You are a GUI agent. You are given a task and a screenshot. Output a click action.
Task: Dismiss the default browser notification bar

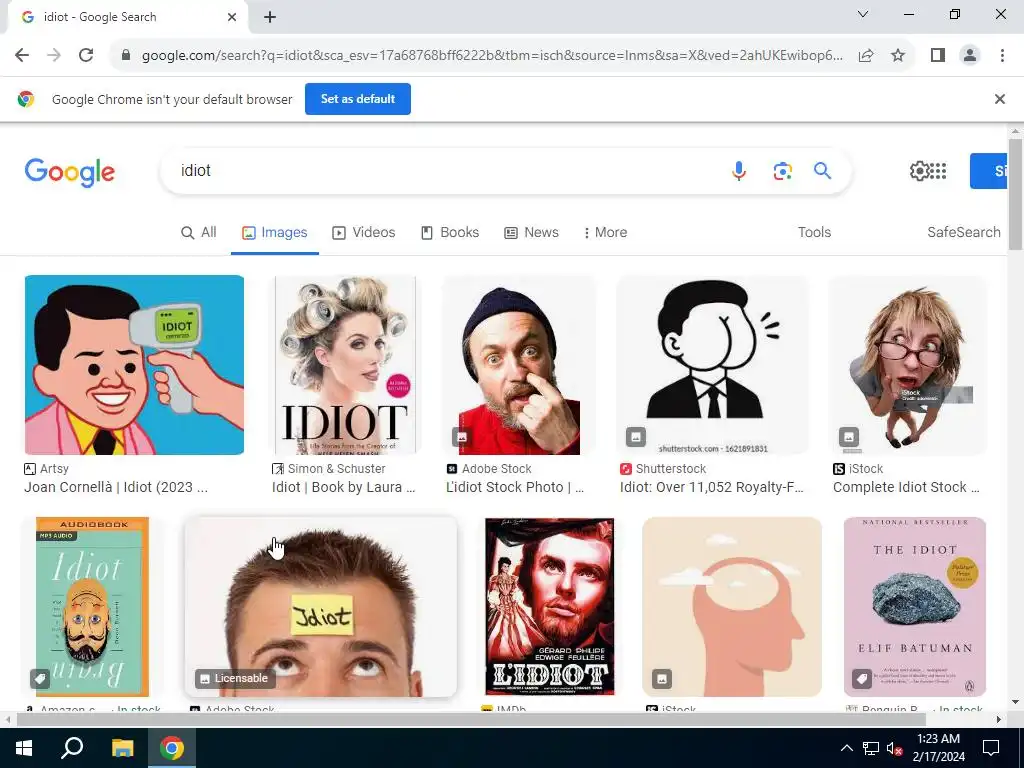(x=1000, y=99)
